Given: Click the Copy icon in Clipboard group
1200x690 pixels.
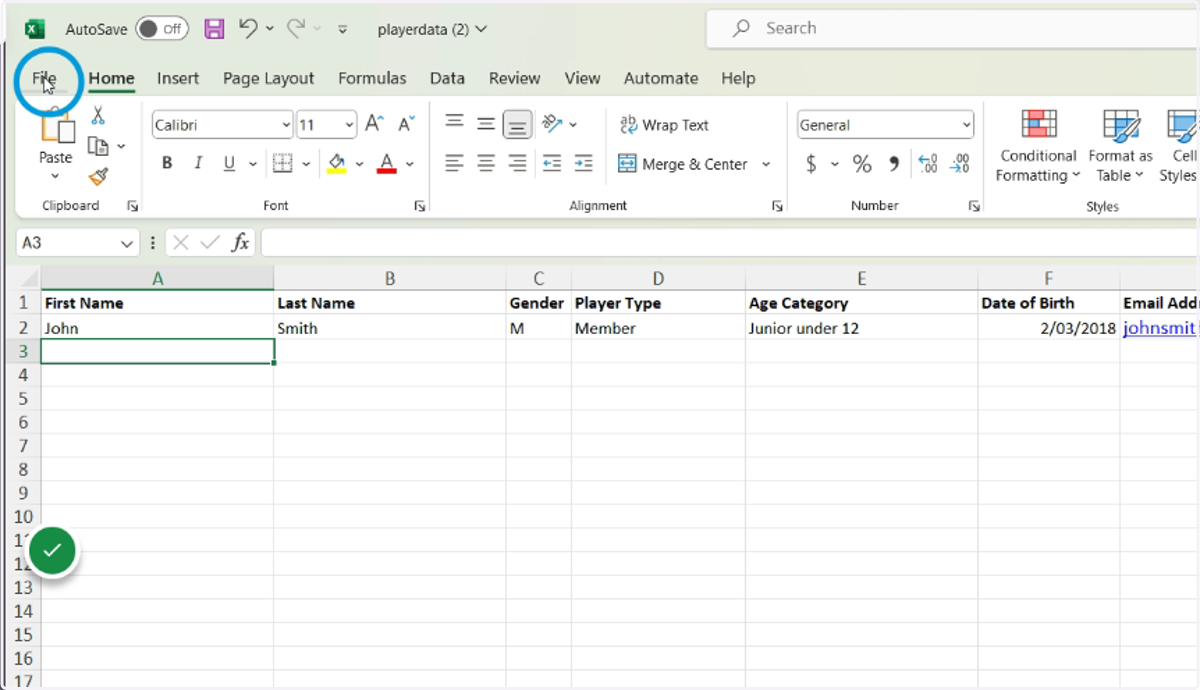Looking at the screenshot, I should 98,146.
